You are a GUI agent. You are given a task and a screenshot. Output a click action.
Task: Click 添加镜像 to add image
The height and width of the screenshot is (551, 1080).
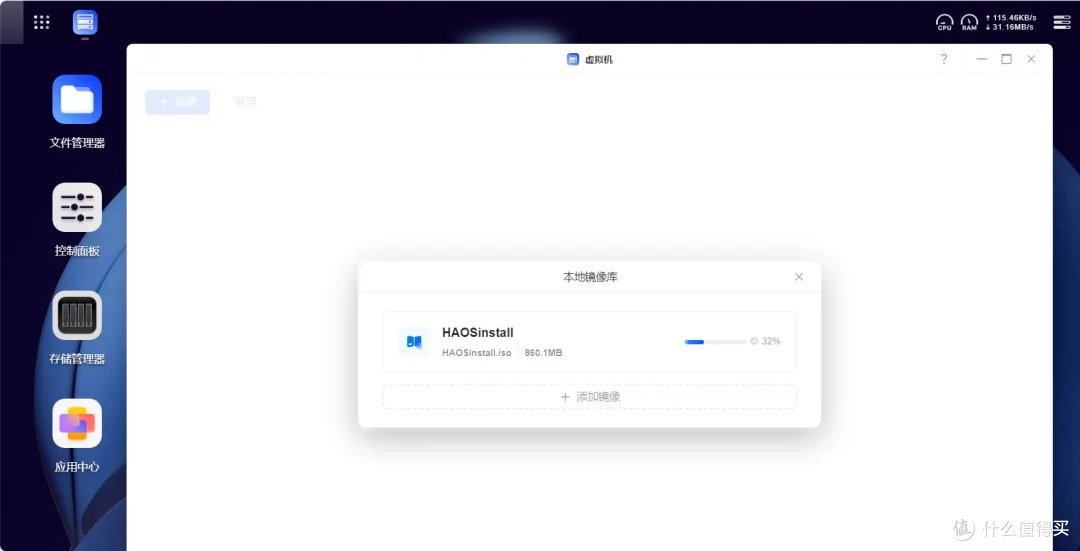click(x=590, y=397)
